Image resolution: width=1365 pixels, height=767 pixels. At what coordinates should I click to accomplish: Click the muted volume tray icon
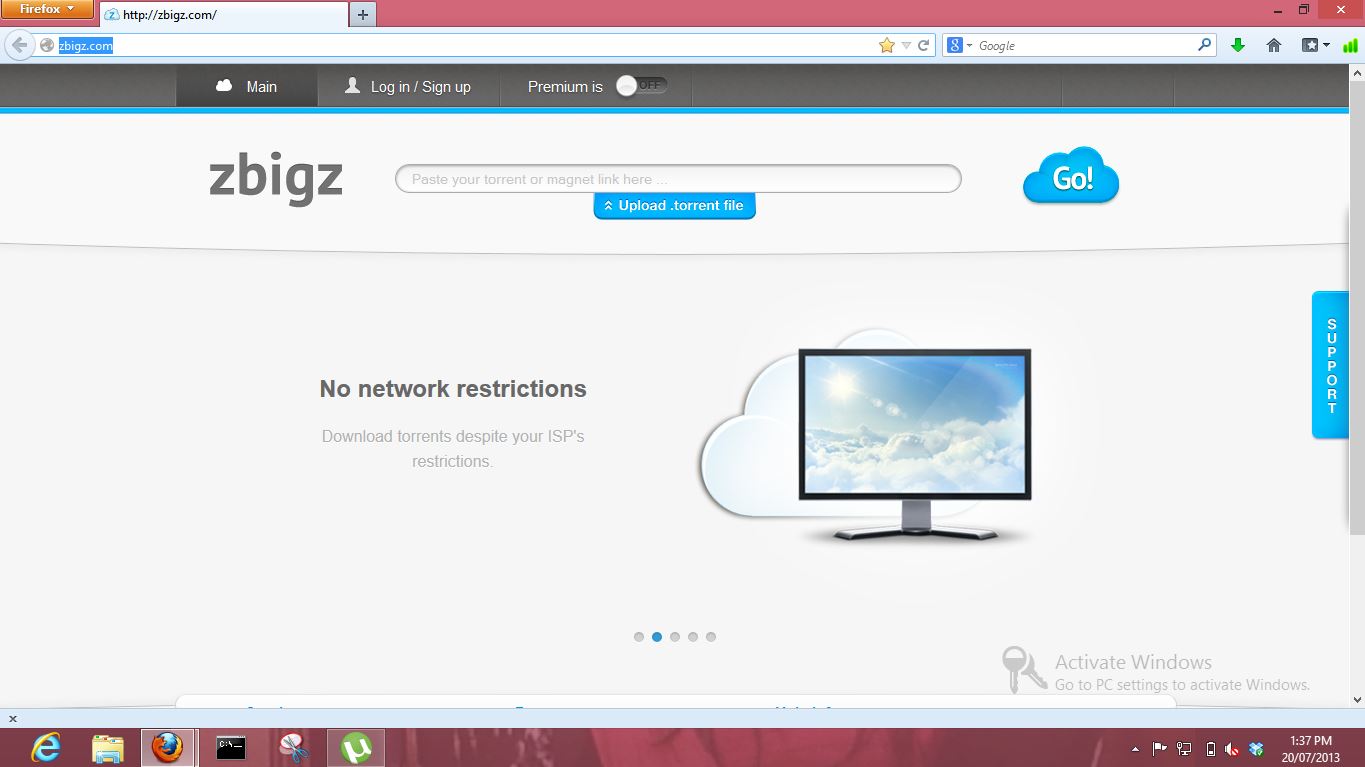(x=1232, y=748)
